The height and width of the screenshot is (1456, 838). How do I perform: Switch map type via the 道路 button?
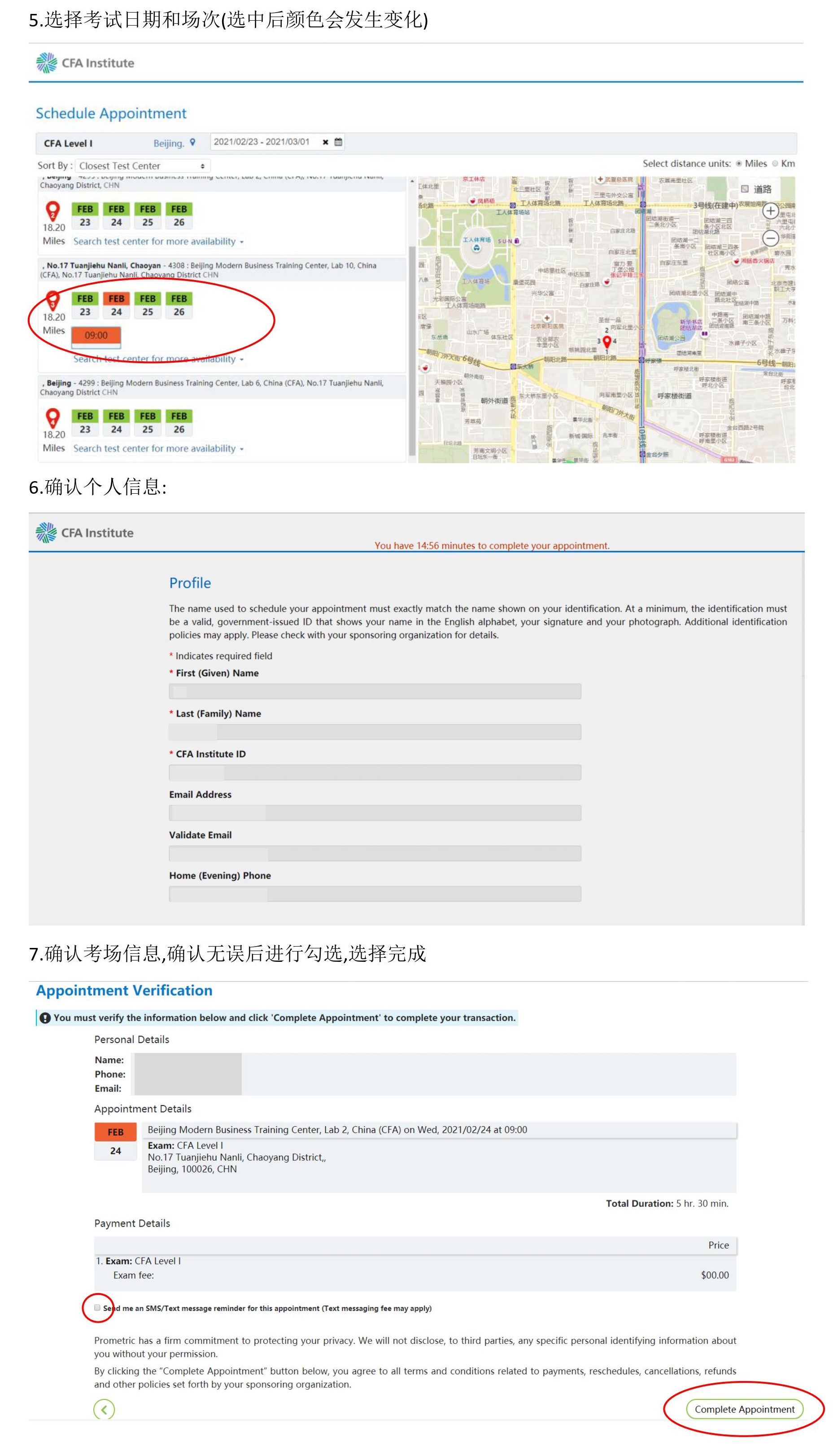[x=756, y=189]
